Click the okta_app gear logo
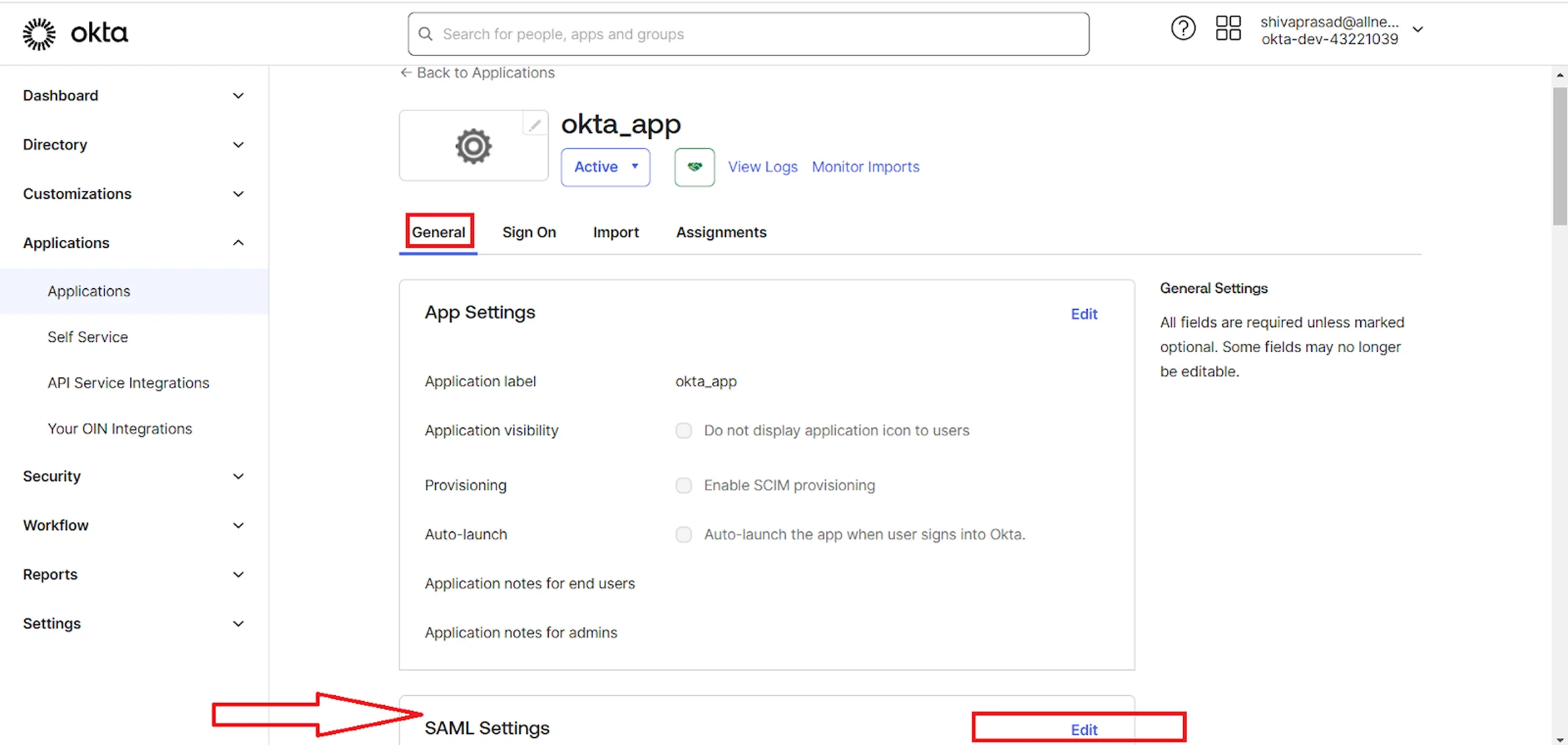The width and height of the screenshot is (1568, 745). point(473,146)
